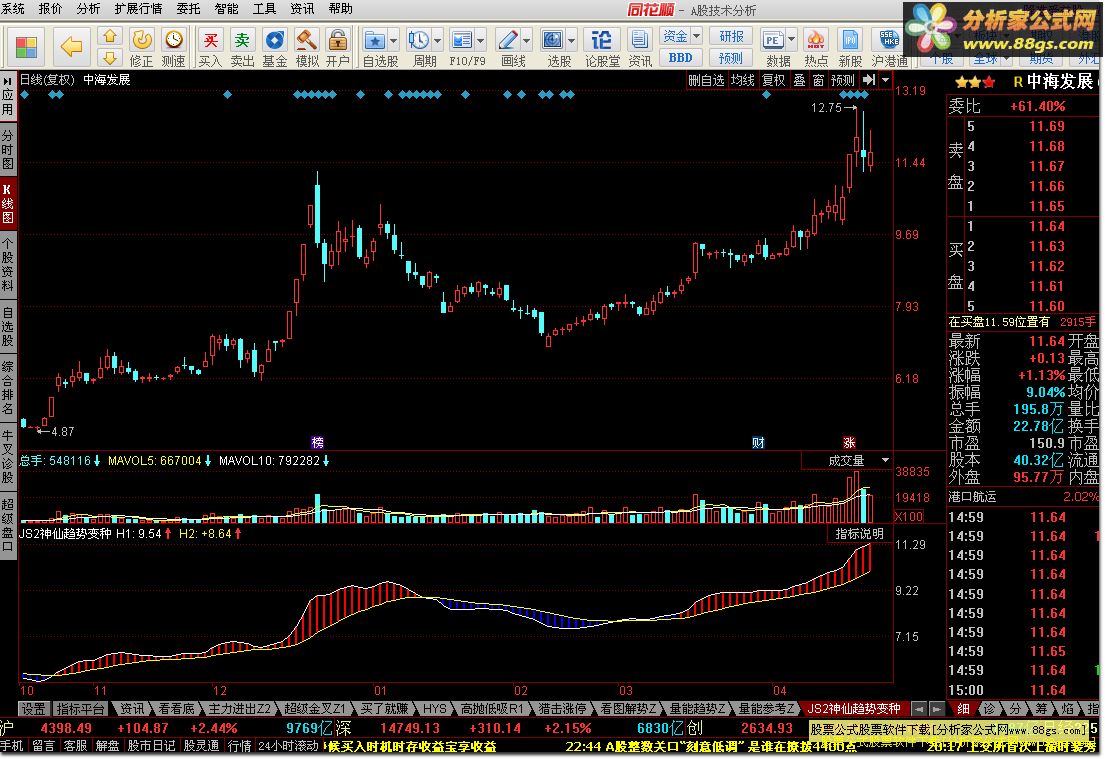
Task: Expand the F10/F9 dropdown arrow
Action: tap(481, 40)
